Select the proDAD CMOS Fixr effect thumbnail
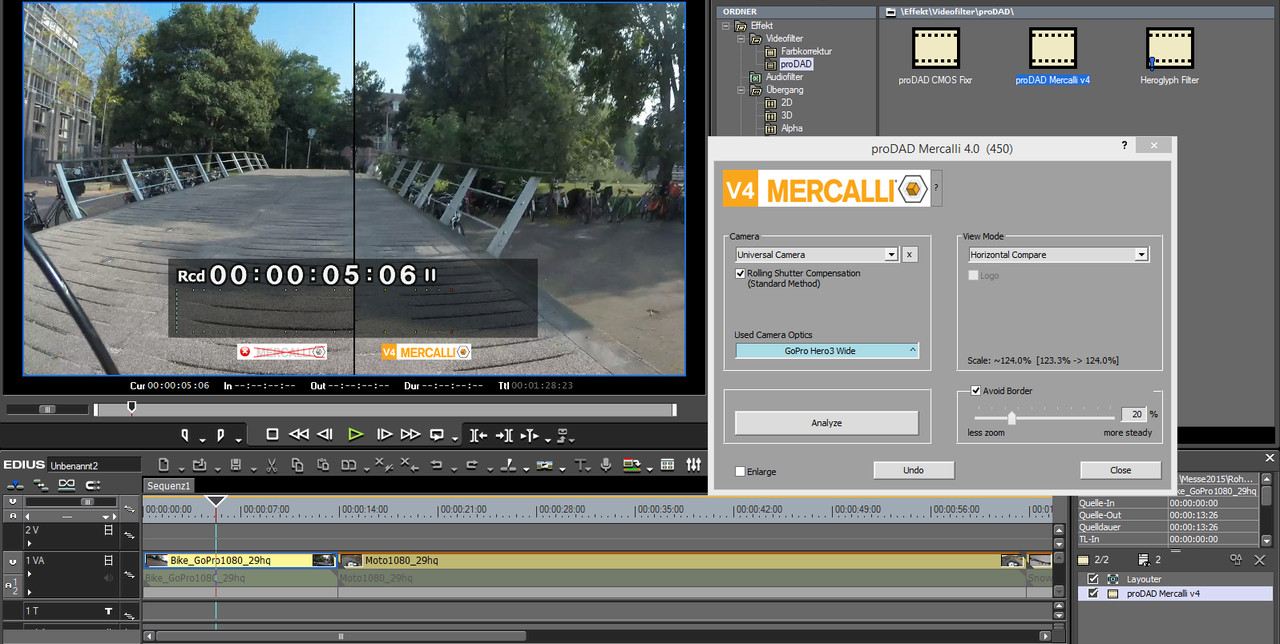 (934, 47)
